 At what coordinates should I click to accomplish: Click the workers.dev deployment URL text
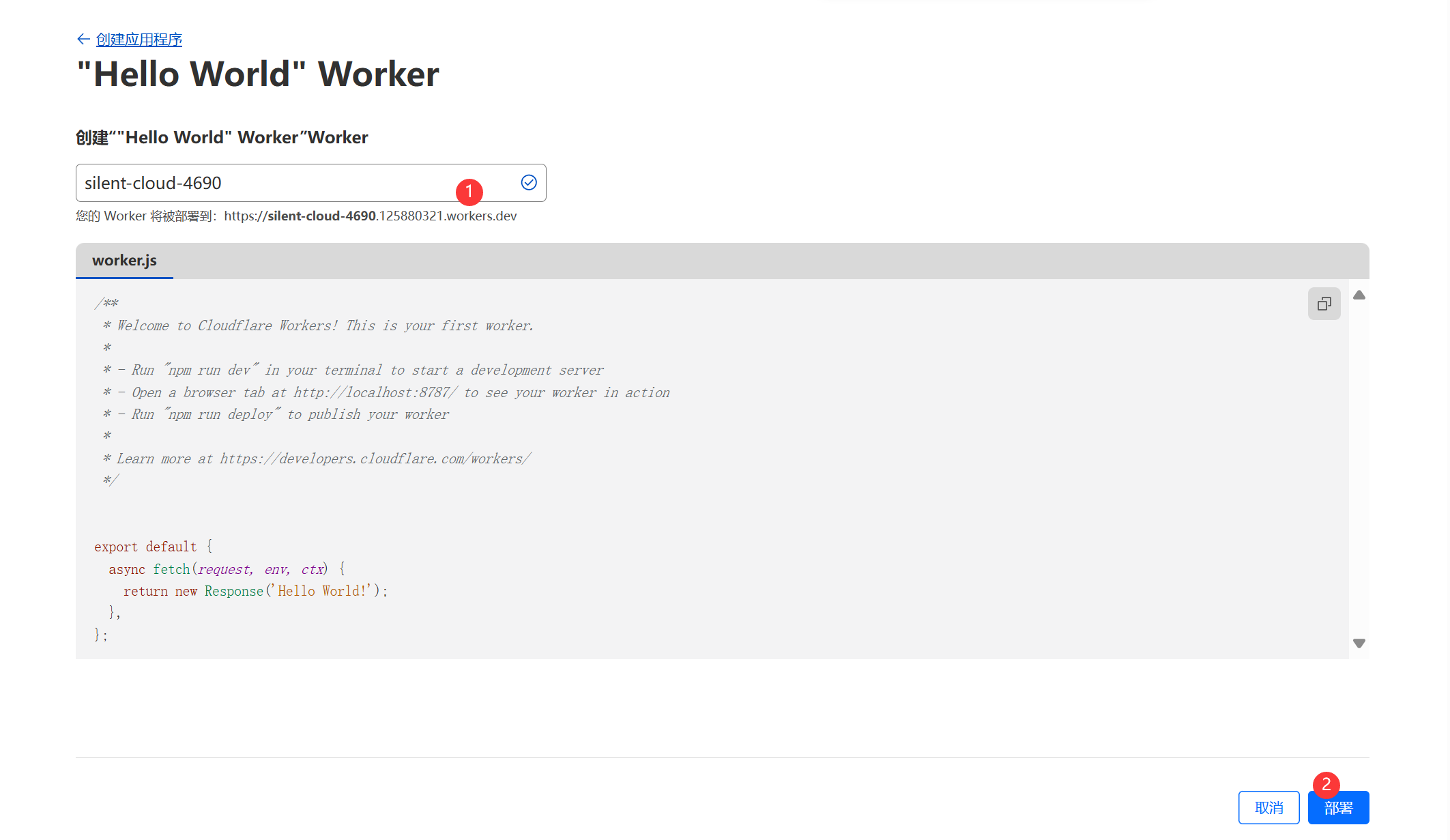370,216
